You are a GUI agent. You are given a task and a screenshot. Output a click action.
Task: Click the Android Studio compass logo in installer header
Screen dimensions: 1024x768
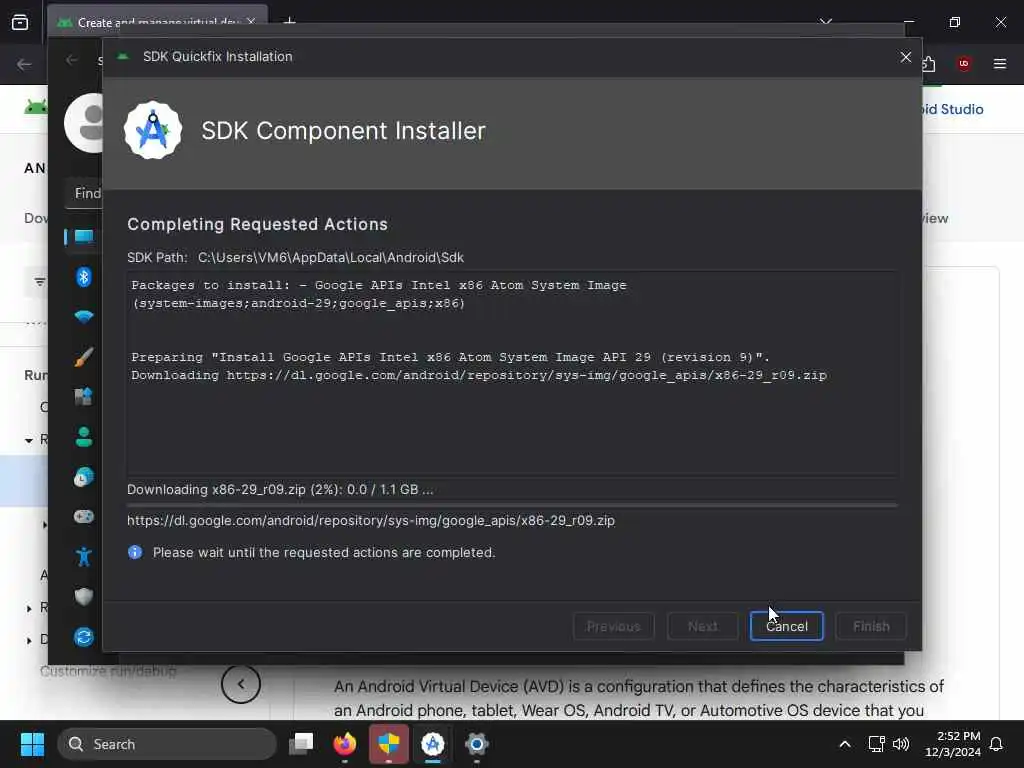coord(153,130)
